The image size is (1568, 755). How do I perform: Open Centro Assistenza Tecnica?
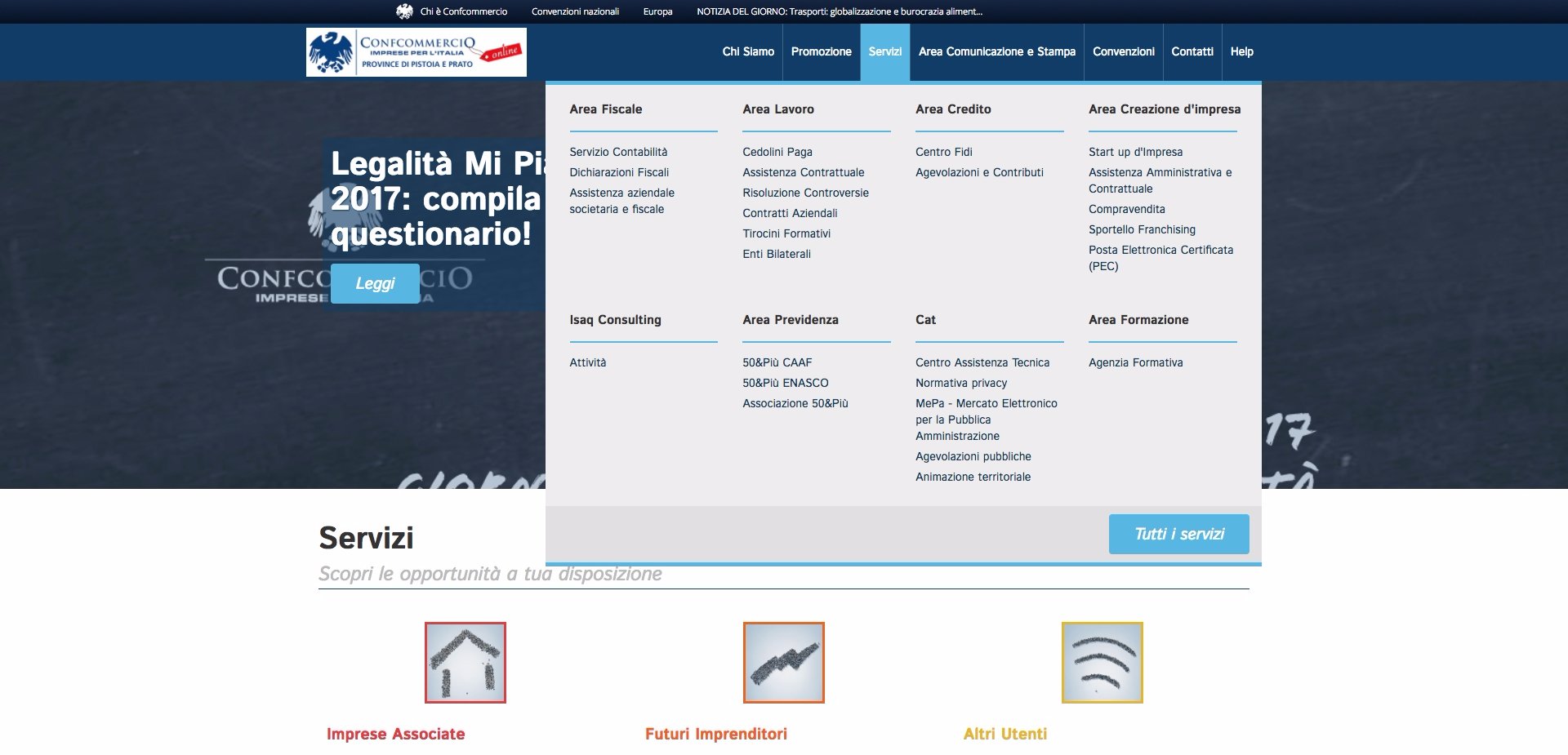[982, 362]
